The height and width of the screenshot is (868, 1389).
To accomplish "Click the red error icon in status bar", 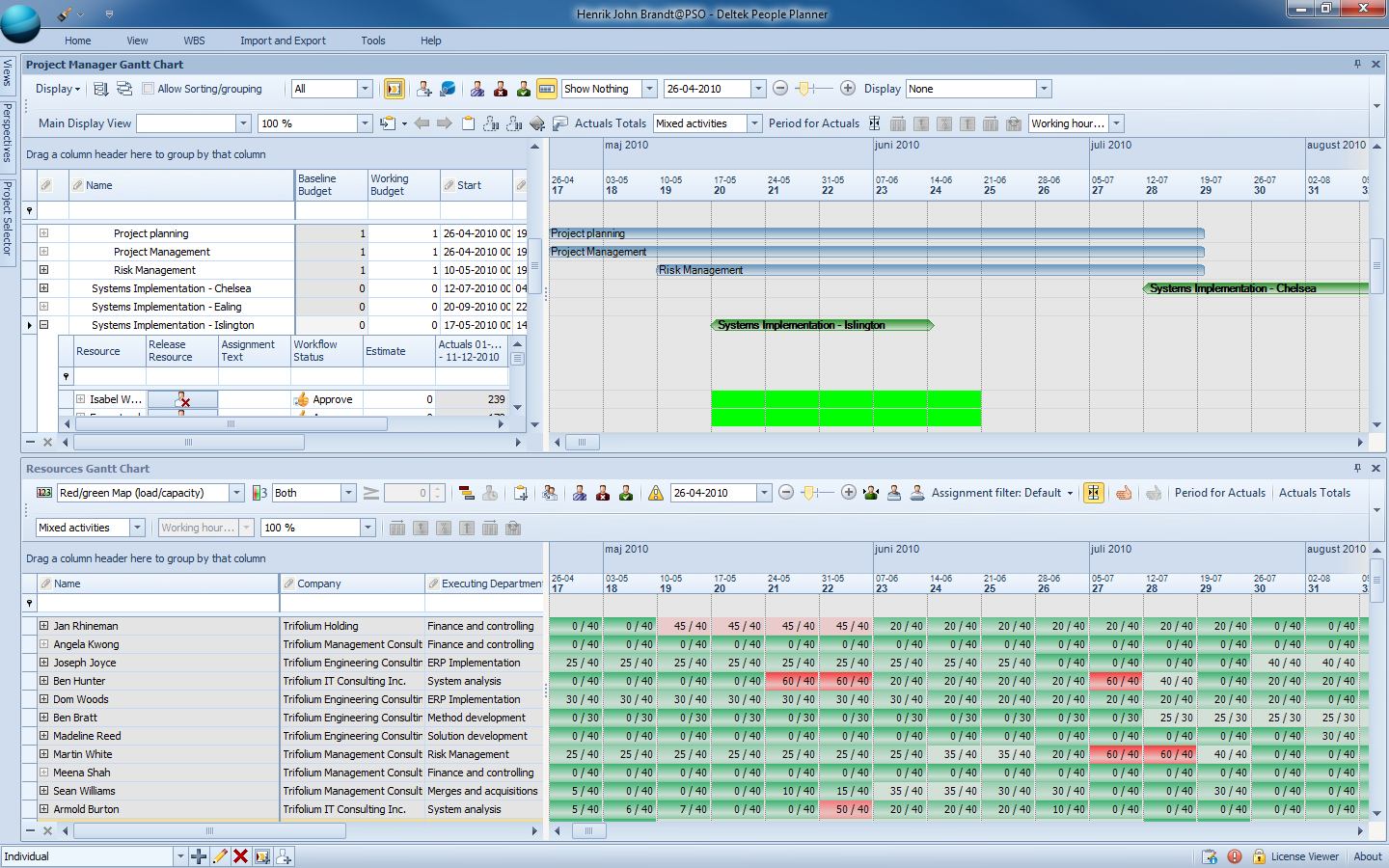I will (x=1235, y=856).
